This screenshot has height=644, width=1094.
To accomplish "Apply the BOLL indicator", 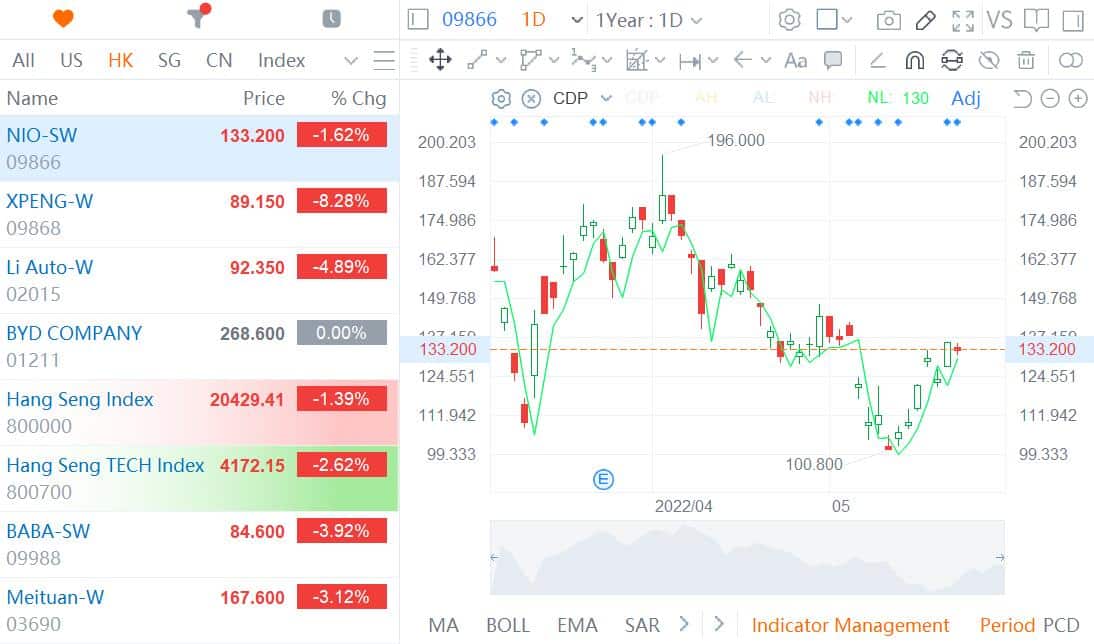I will [508, 624].
